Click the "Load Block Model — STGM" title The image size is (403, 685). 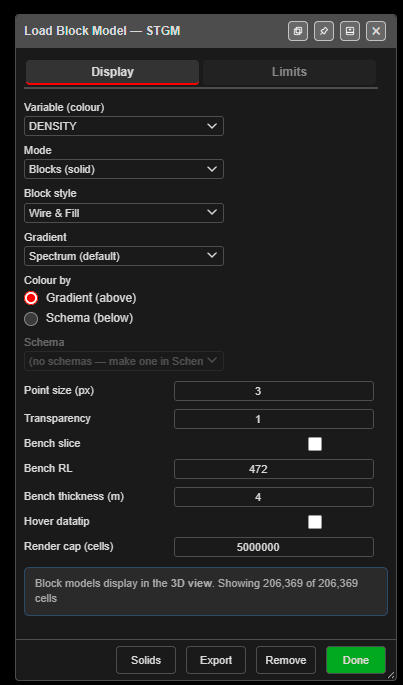coord(102,31)
